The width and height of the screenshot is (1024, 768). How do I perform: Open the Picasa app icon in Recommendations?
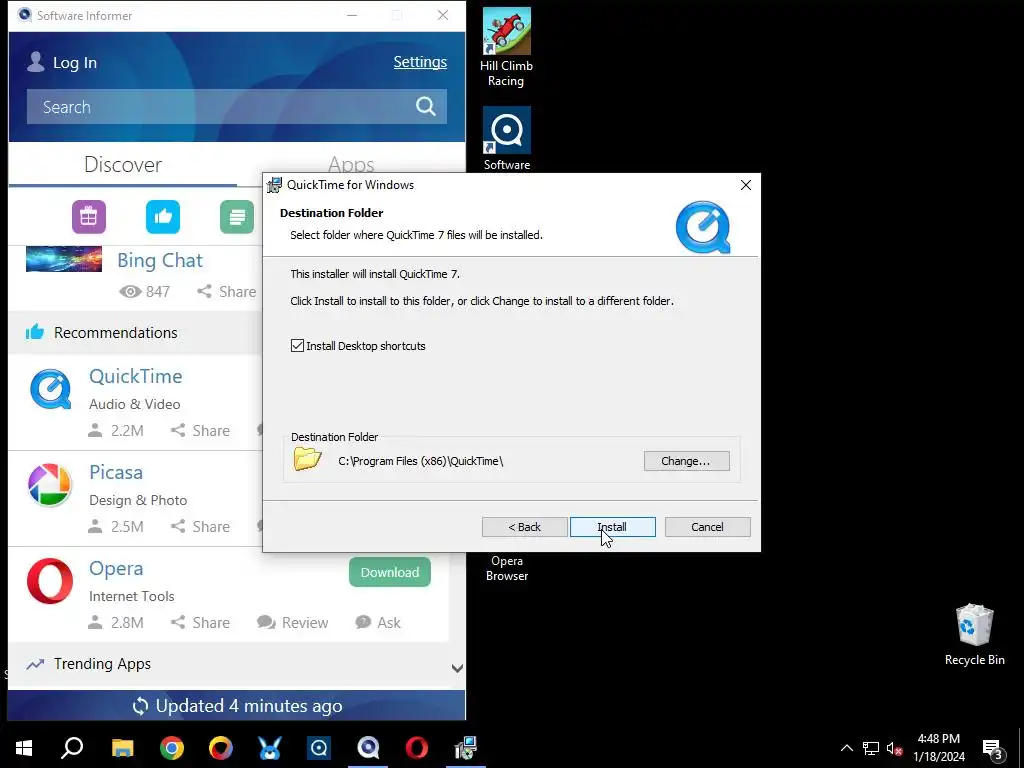(x=50, y=485)
